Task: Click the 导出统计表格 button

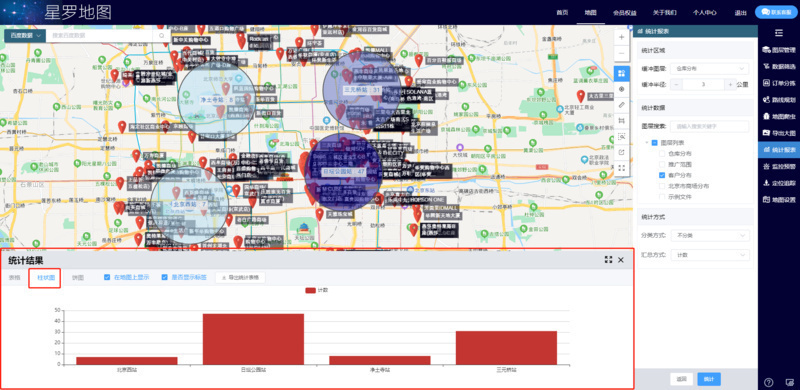Action: tap(240, 278)
